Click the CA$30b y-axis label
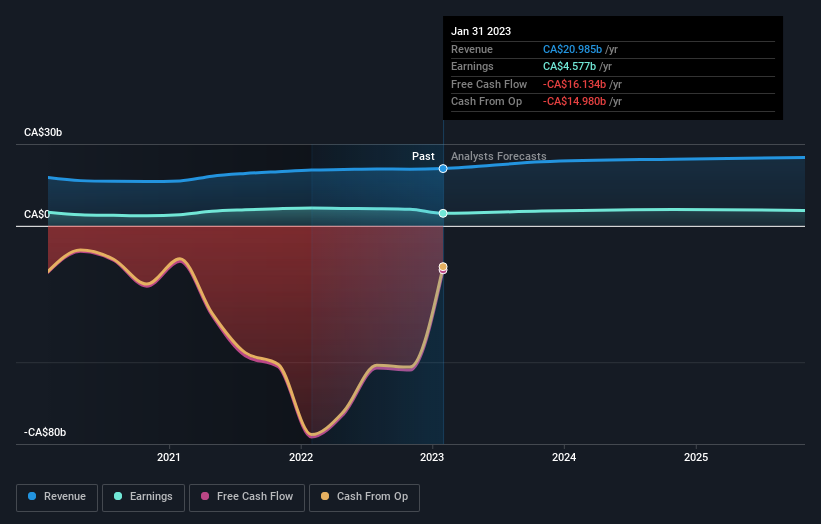This screenshot has width=821, height=524. pyautogui.click(x=43, y=132)
